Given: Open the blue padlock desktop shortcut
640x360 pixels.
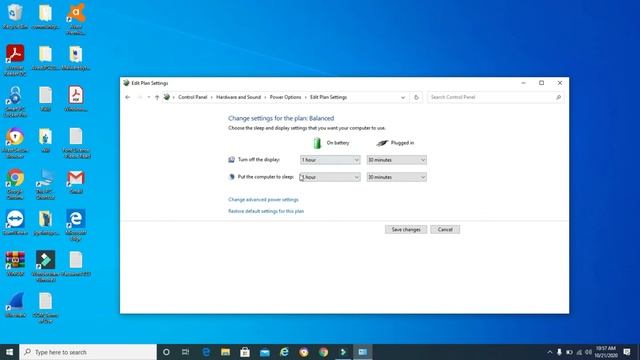Looking at the screenshot, I should coord(15,101).
